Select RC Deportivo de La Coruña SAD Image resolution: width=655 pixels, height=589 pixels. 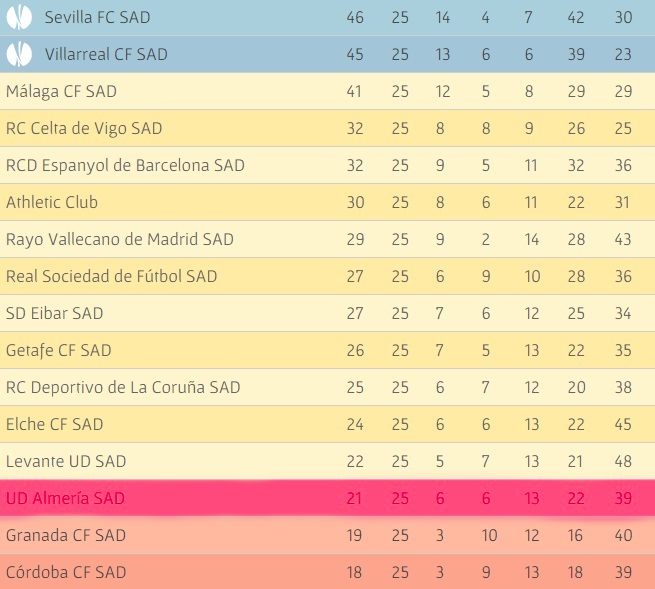pyautogui.click(x=123, y=387)
